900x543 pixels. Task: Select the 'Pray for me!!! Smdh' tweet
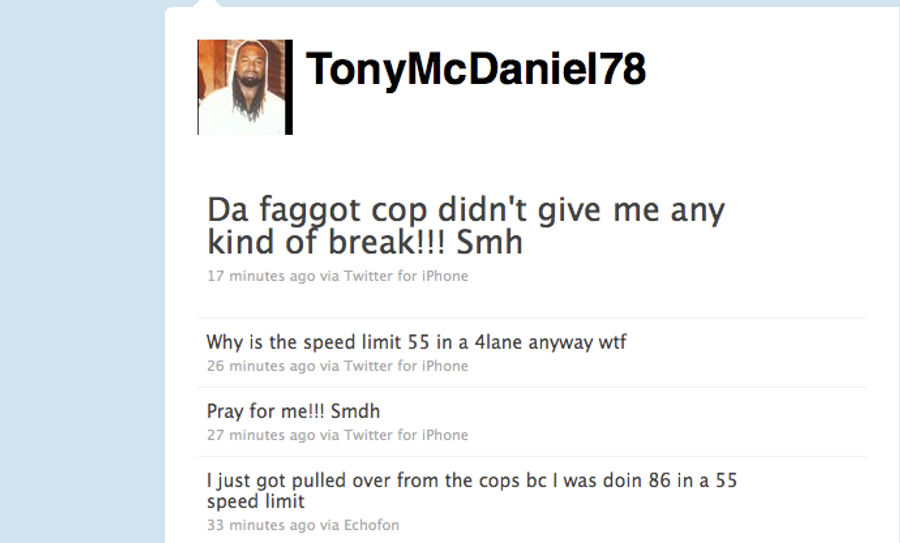click(x=293, y=412)
